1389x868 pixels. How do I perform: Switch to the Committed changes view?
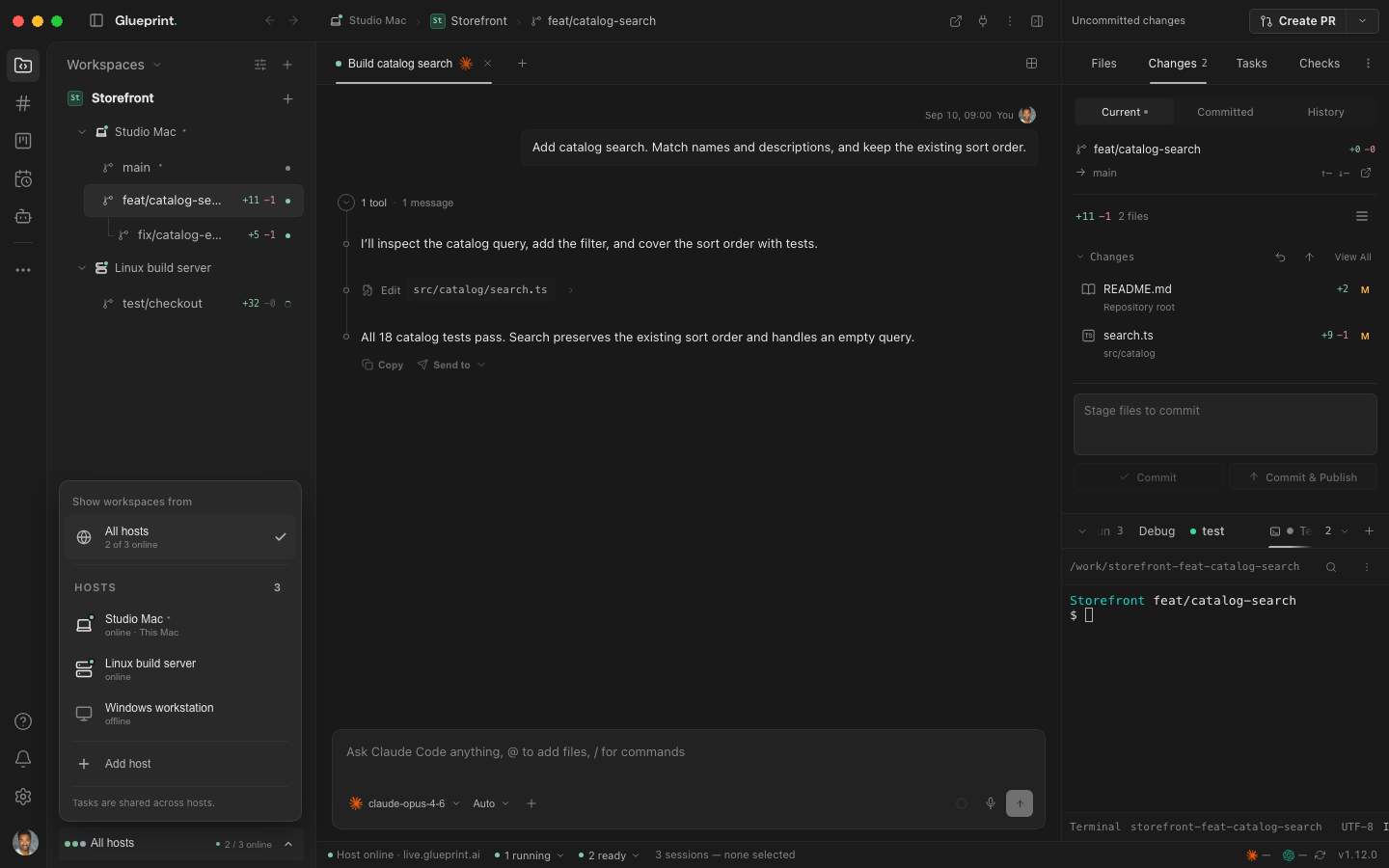[1225, 112]
